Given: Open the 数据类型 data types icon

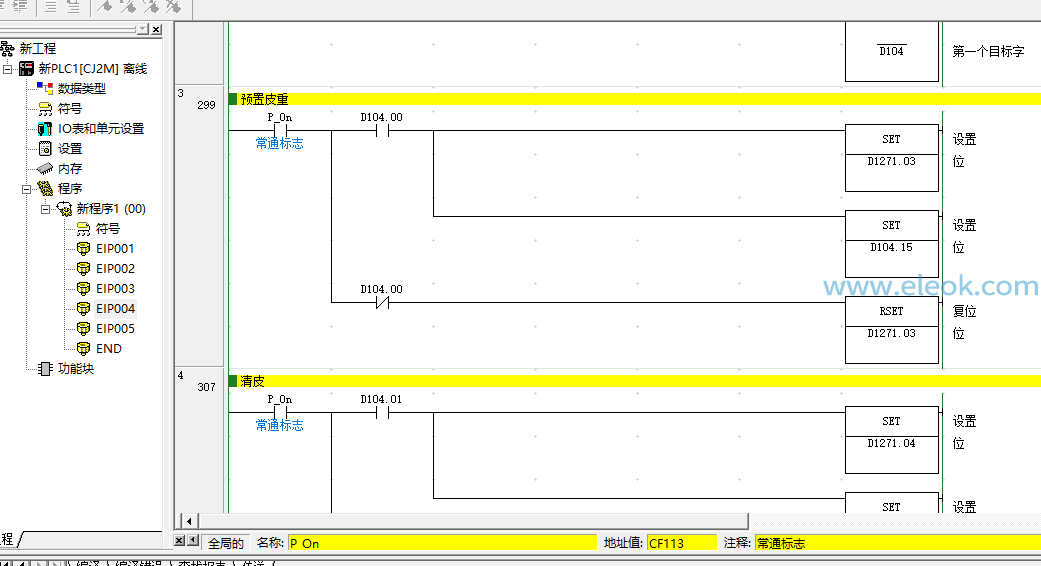Looking at the screenshot, I should (45, 88).
